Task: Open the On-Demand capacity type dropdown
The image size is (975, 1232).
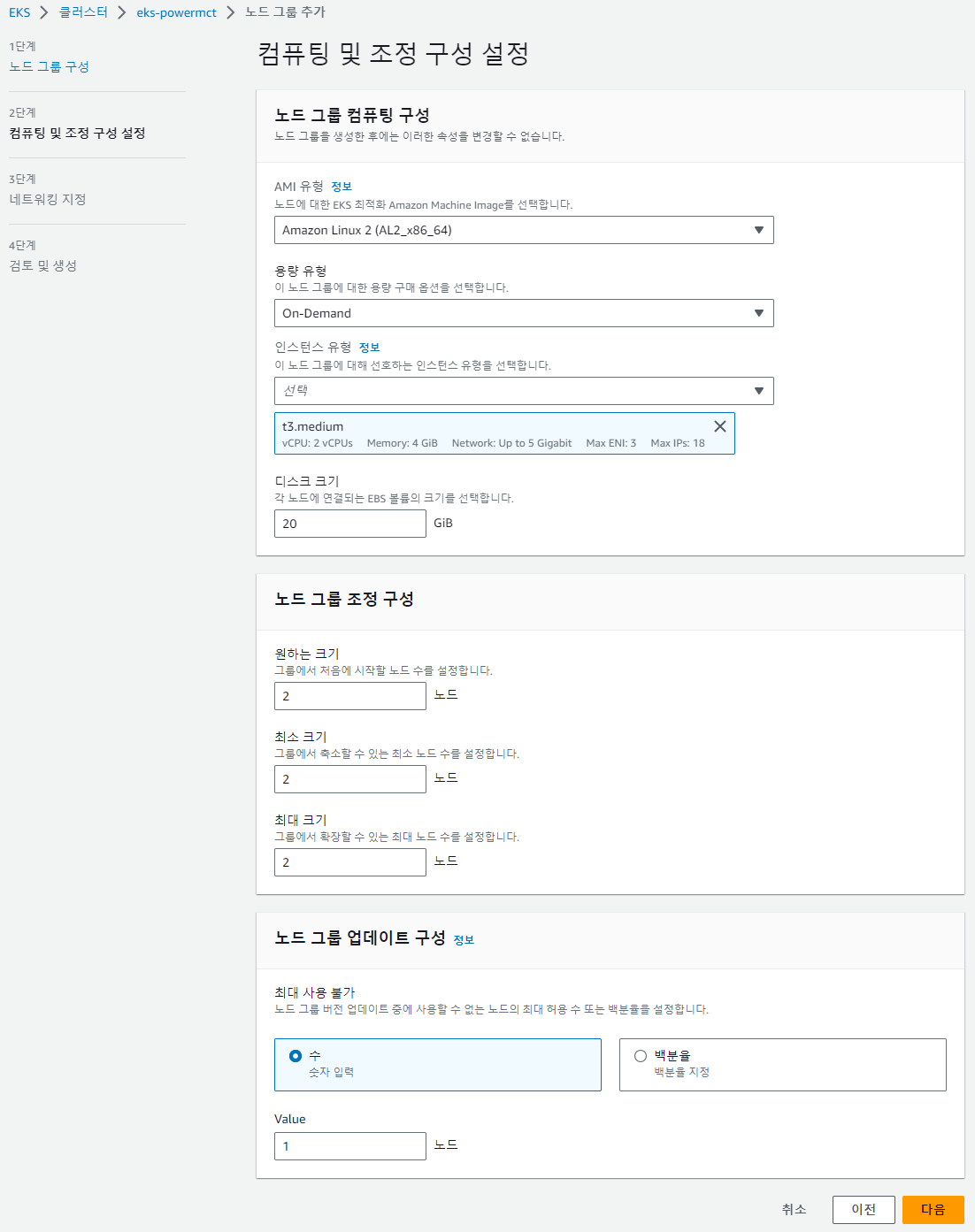Action: pos(524,313)
